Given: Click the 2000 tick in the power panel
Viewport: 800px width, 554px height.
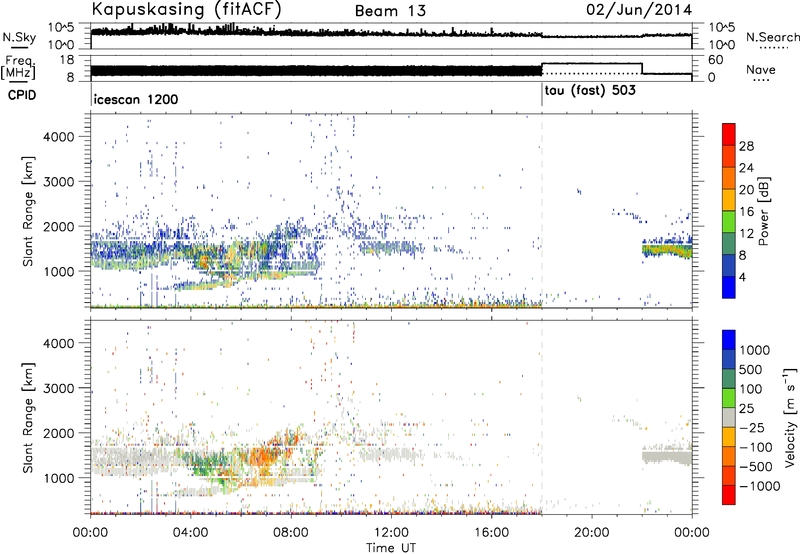Looking at the screenshot, I should coord(59,226).
